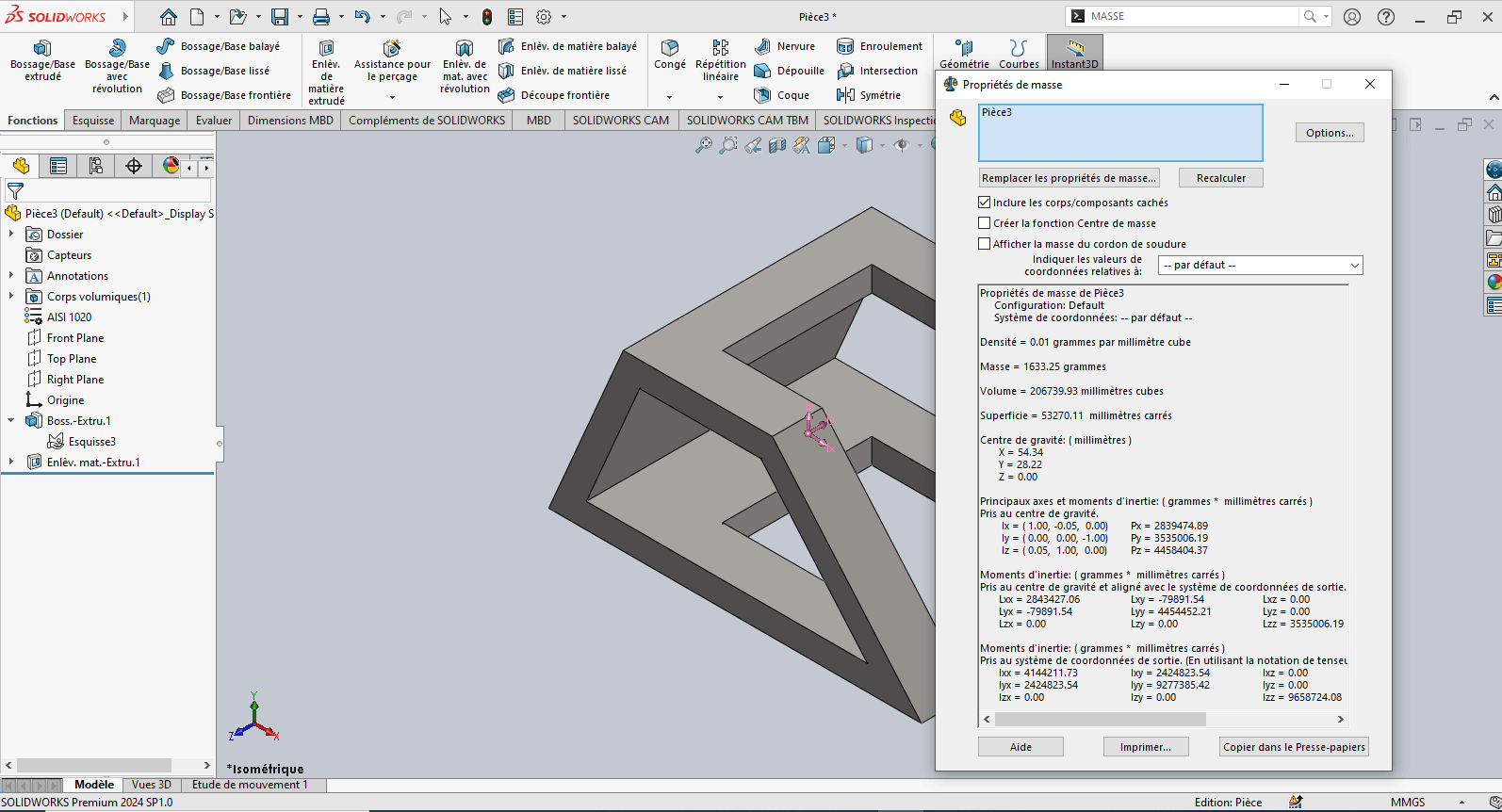1502x812 pixels.
Task: Uncheck Inclure les corps/composants cachés
Action: click(x=985, y=203)
